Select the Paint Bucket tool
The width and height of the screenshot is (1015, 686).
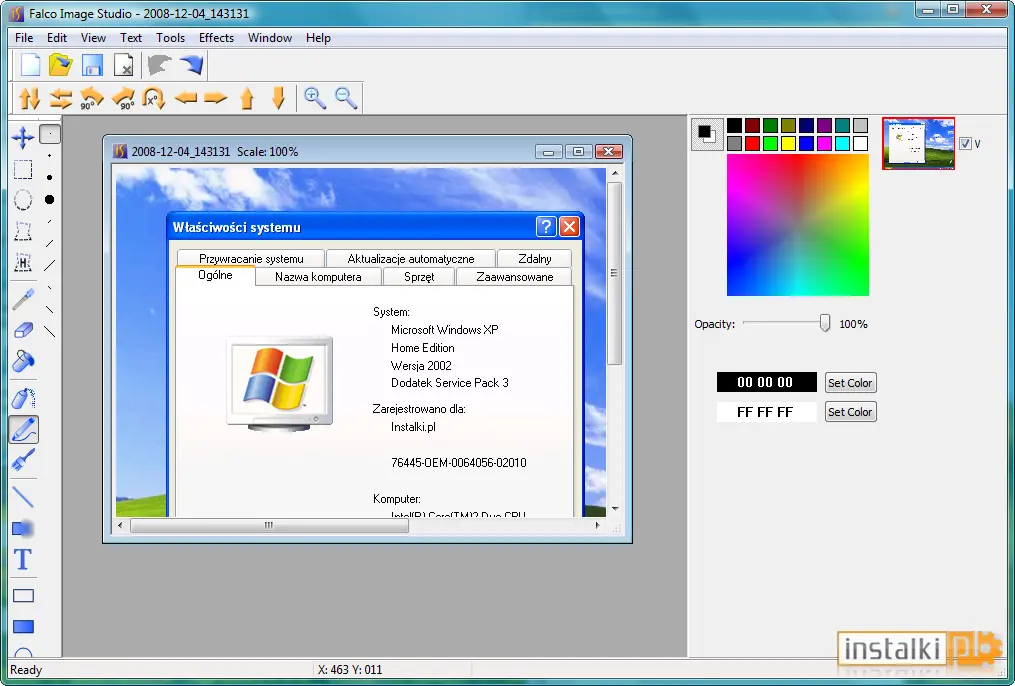(23, 361)
